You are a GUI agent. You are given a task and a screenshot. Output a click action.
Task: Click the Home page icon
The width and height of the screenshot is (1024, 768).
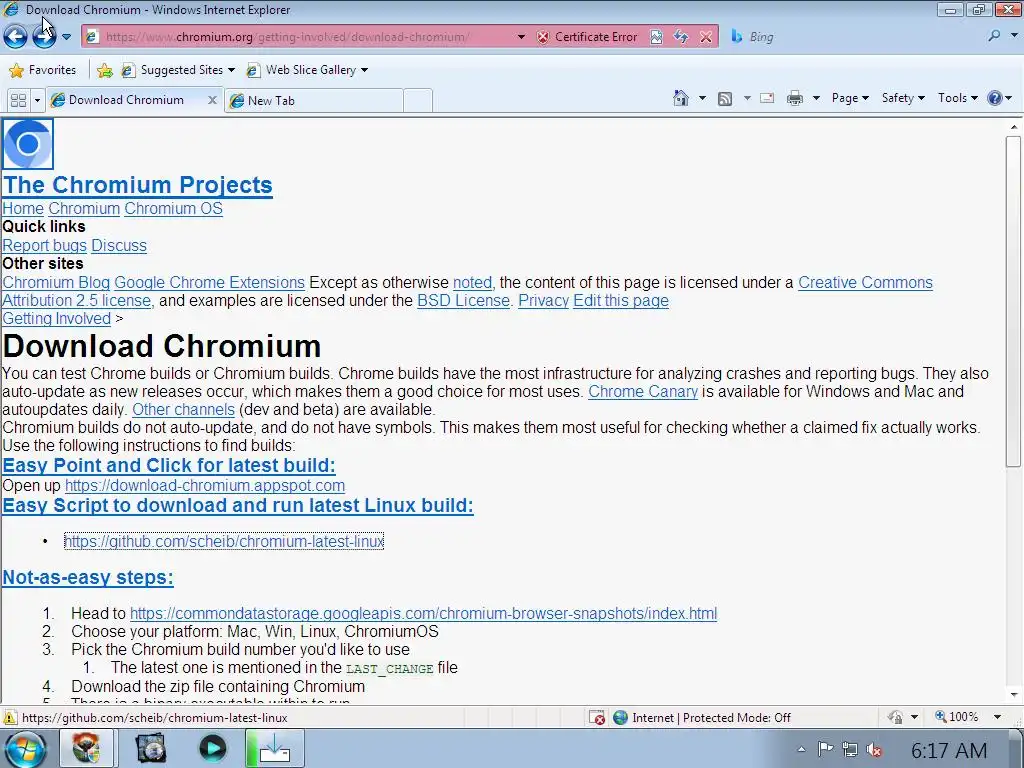tap(680, 99)
